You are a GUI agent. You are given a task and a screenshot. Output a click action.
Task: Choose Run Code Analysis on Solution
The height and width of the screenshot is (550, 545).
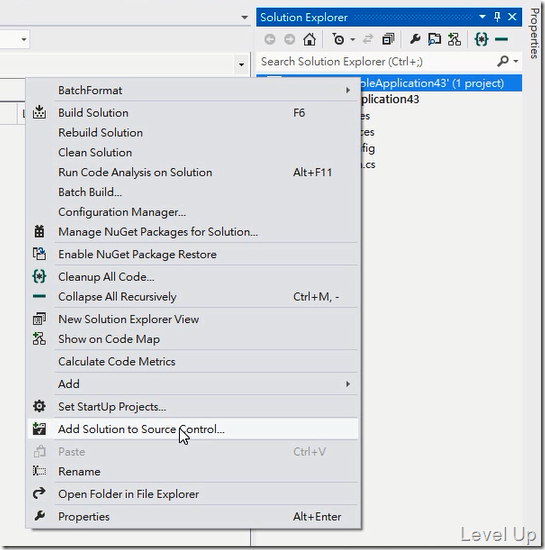[192, 173]
